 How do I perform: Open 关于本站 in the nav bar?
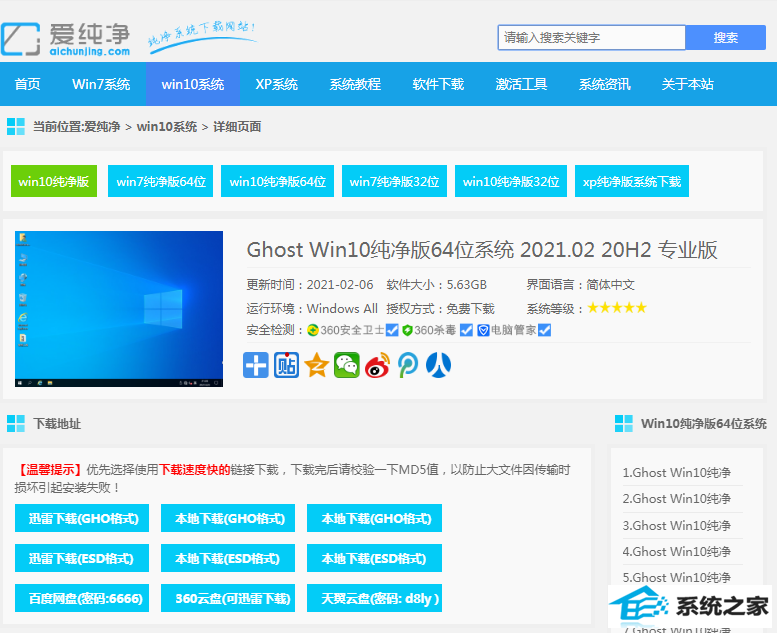(x=688, y=84)
